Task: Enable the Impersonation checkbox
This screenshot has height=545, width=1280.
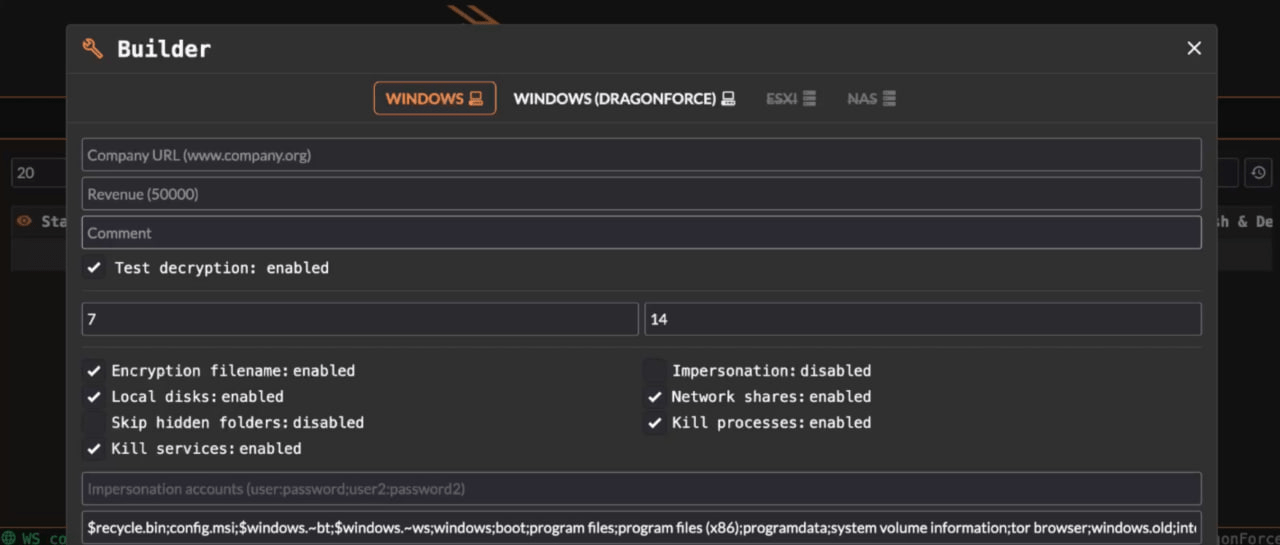Action: click(x=654, y=370)
